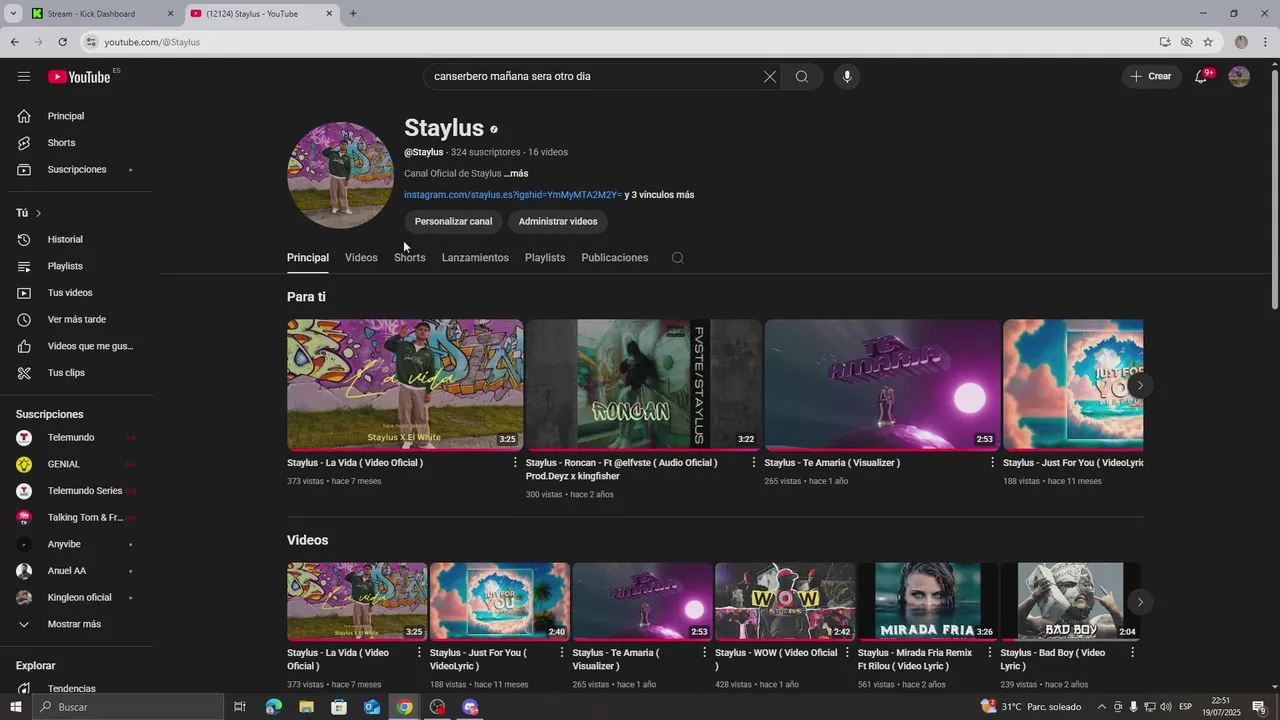Open options menu for Roncan video
Screen dimensions: 1280x720
(x=754, y=463)
